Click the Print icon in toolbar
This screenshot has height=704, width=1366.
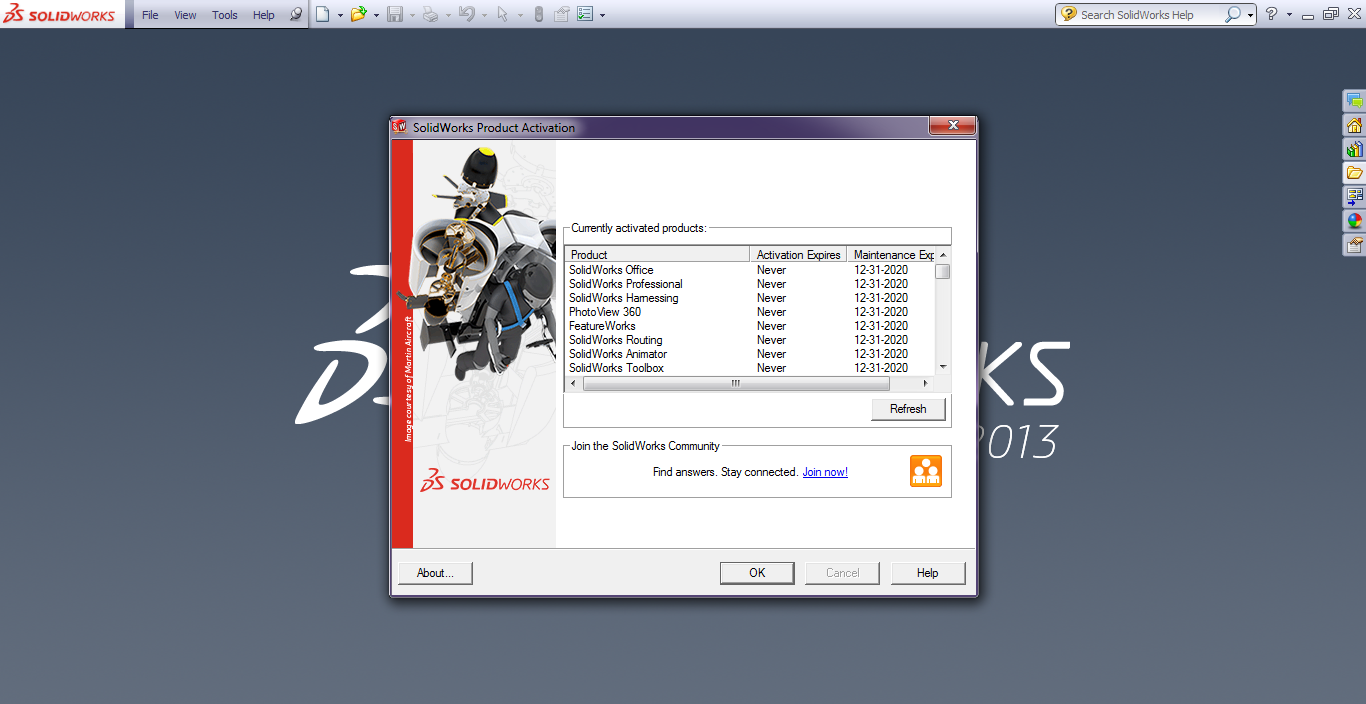[430, 14]
